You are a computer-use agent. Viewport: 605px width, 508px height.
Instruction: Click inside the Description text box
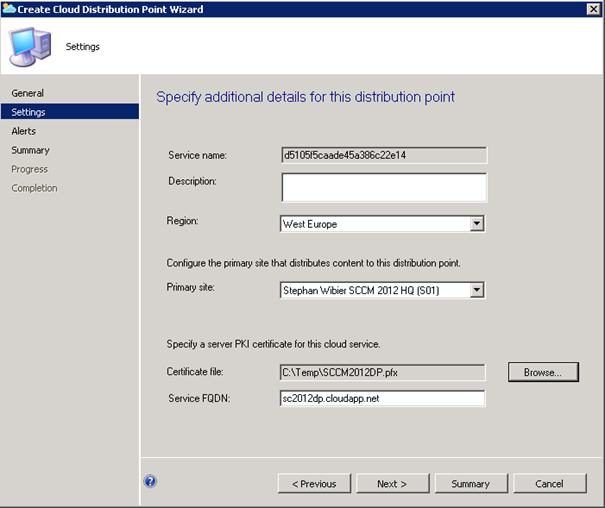383,188
